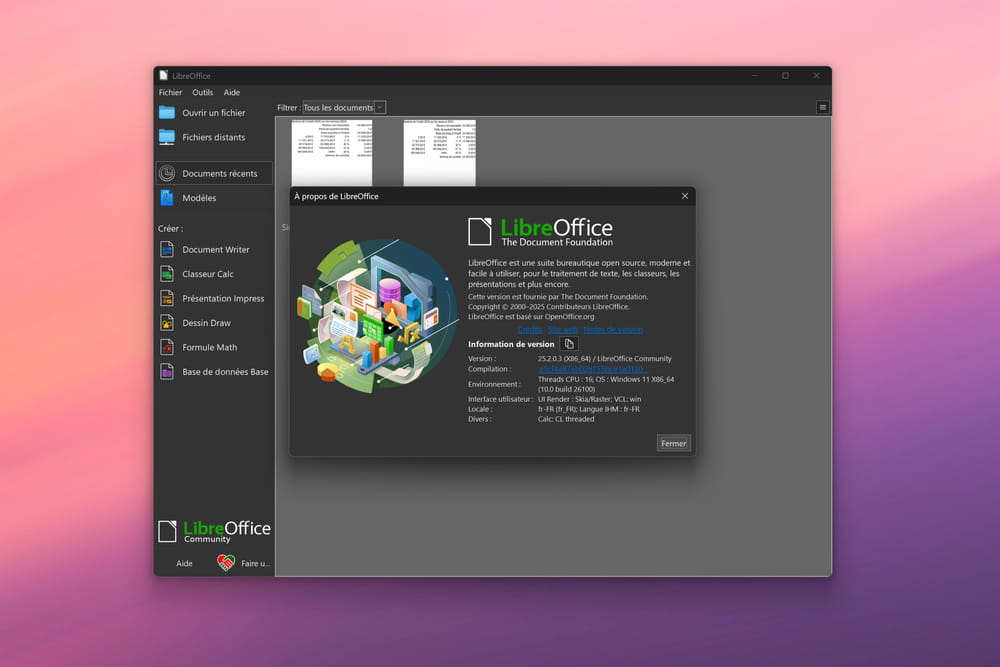Click the Fermer button
The image size is (1000, 667).
tap(673, 443)
